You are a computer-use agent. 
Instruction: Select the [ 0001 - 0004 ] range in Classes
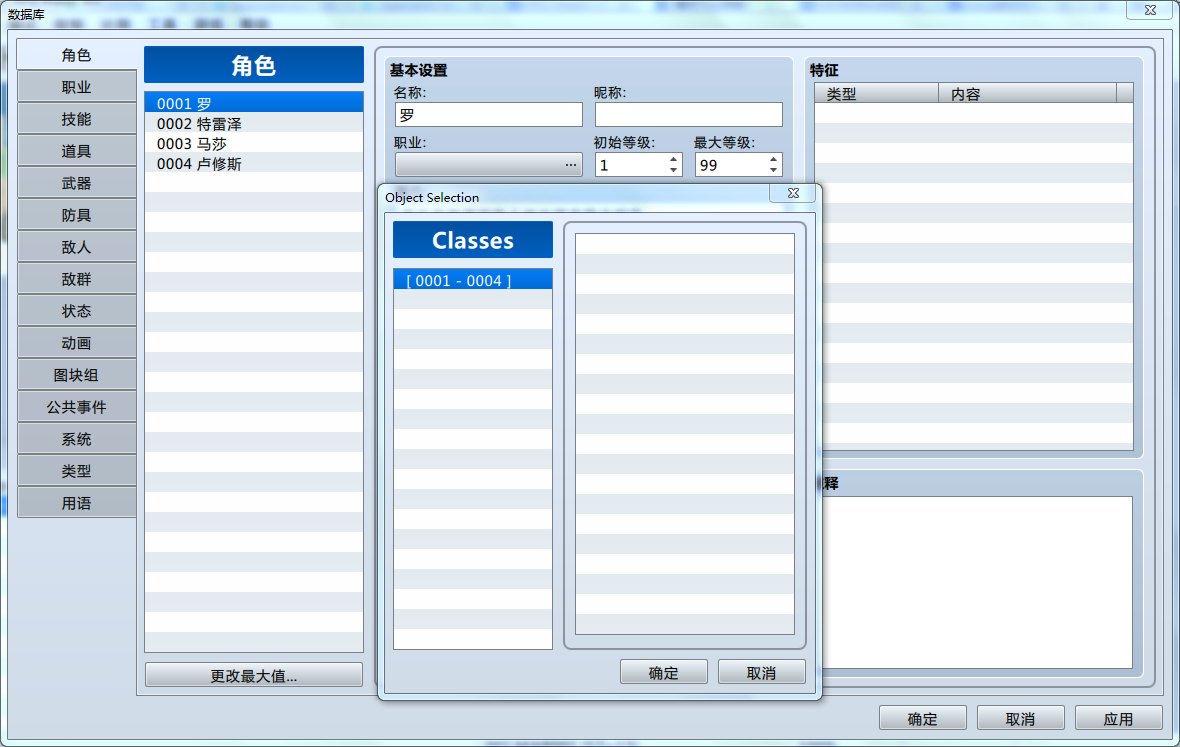[473, 280]
